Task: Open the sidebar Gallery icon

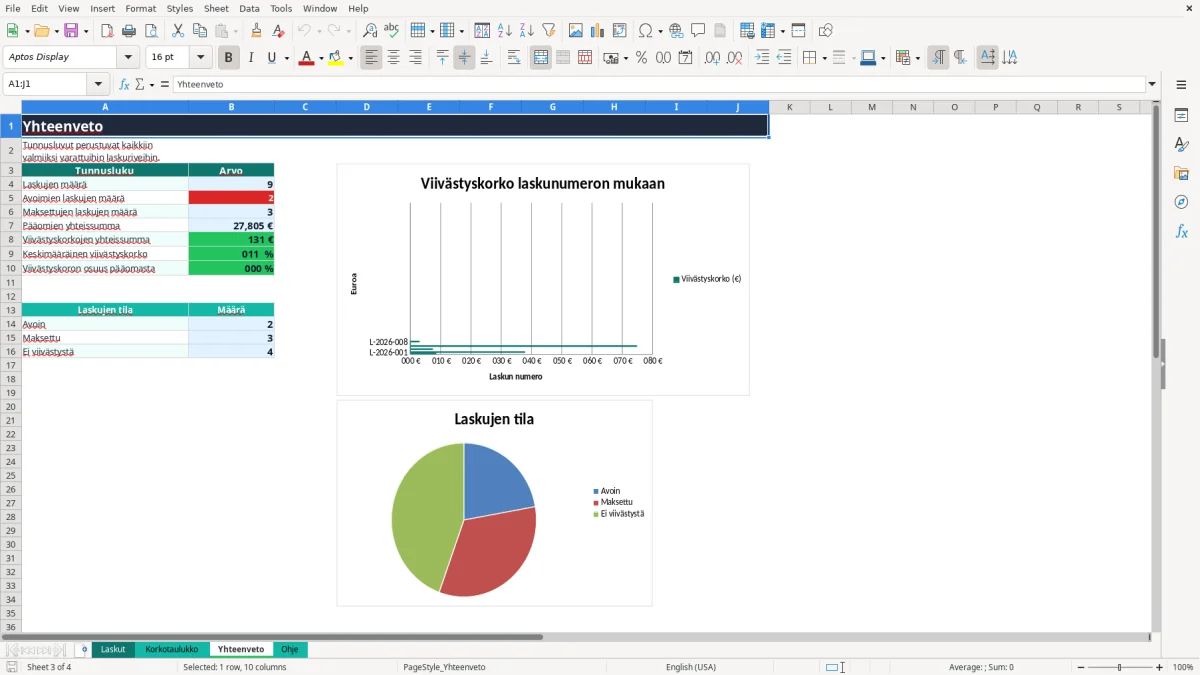Action: point(1181,173)
